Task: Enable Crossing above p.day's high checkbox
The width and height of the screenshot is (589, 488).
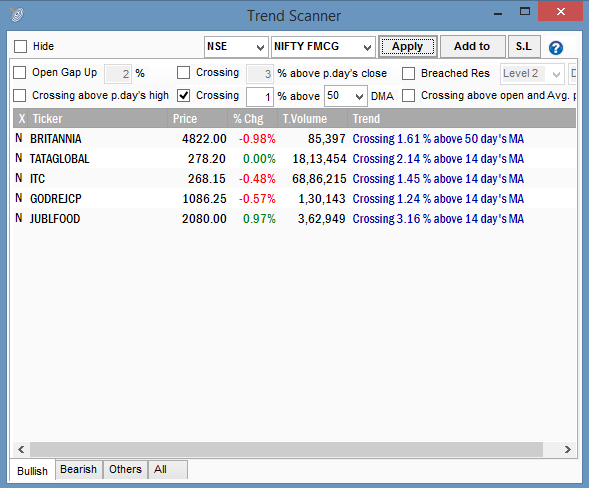Action: [20, 95]
